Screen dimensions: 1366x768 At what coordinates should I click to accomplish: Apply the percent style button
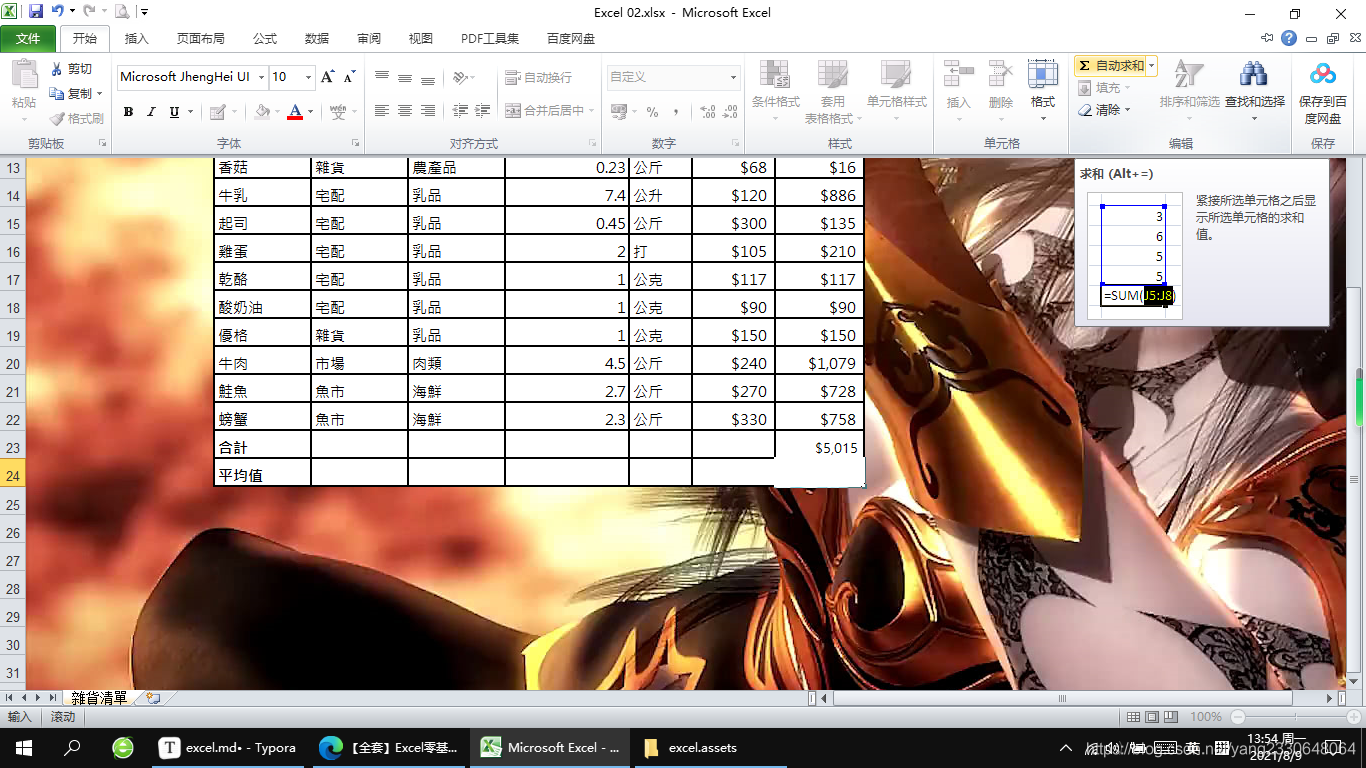(x=652, y=112)
